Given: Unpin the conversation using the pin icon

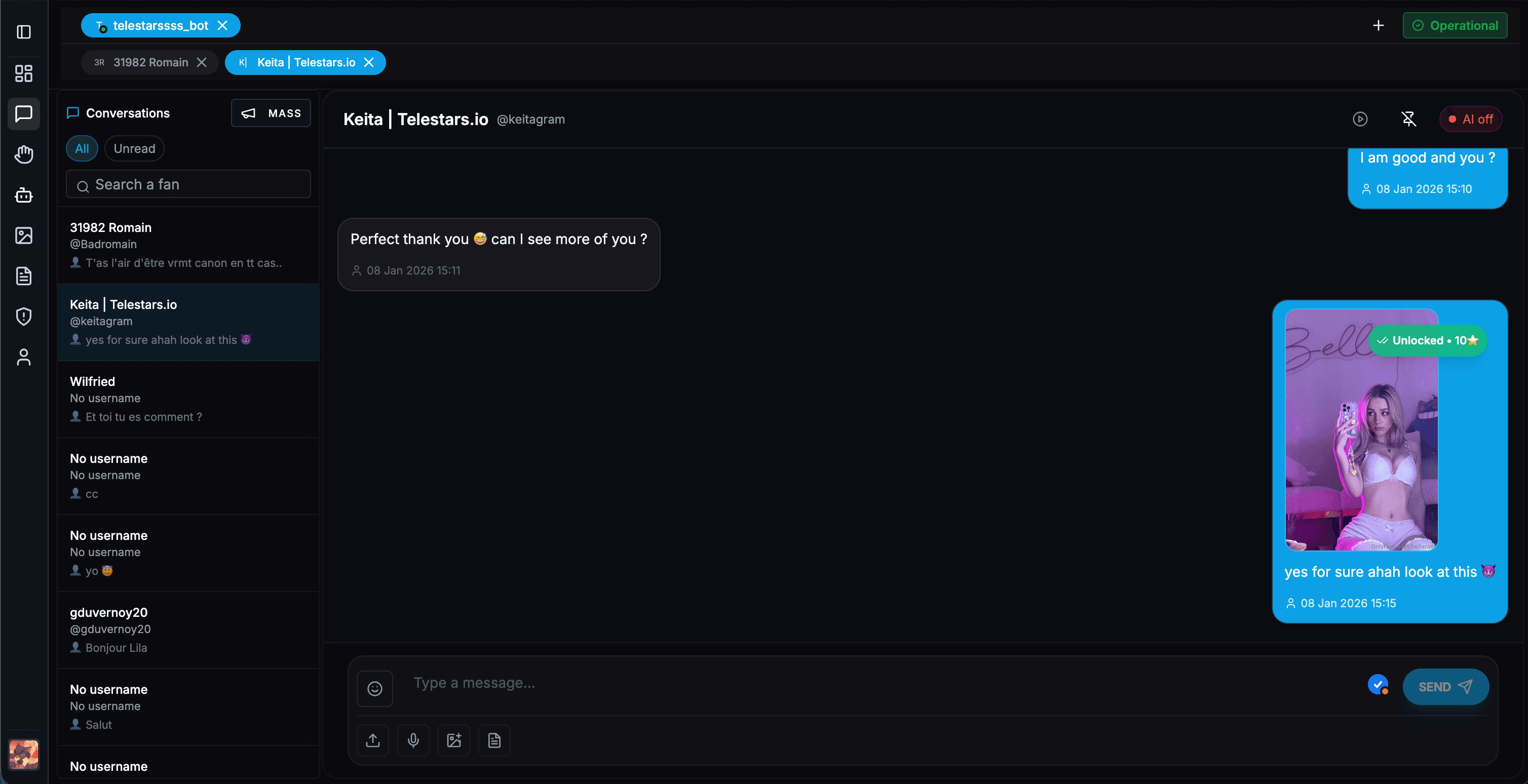Looking at the screenshot, I should pos(1409,119).
